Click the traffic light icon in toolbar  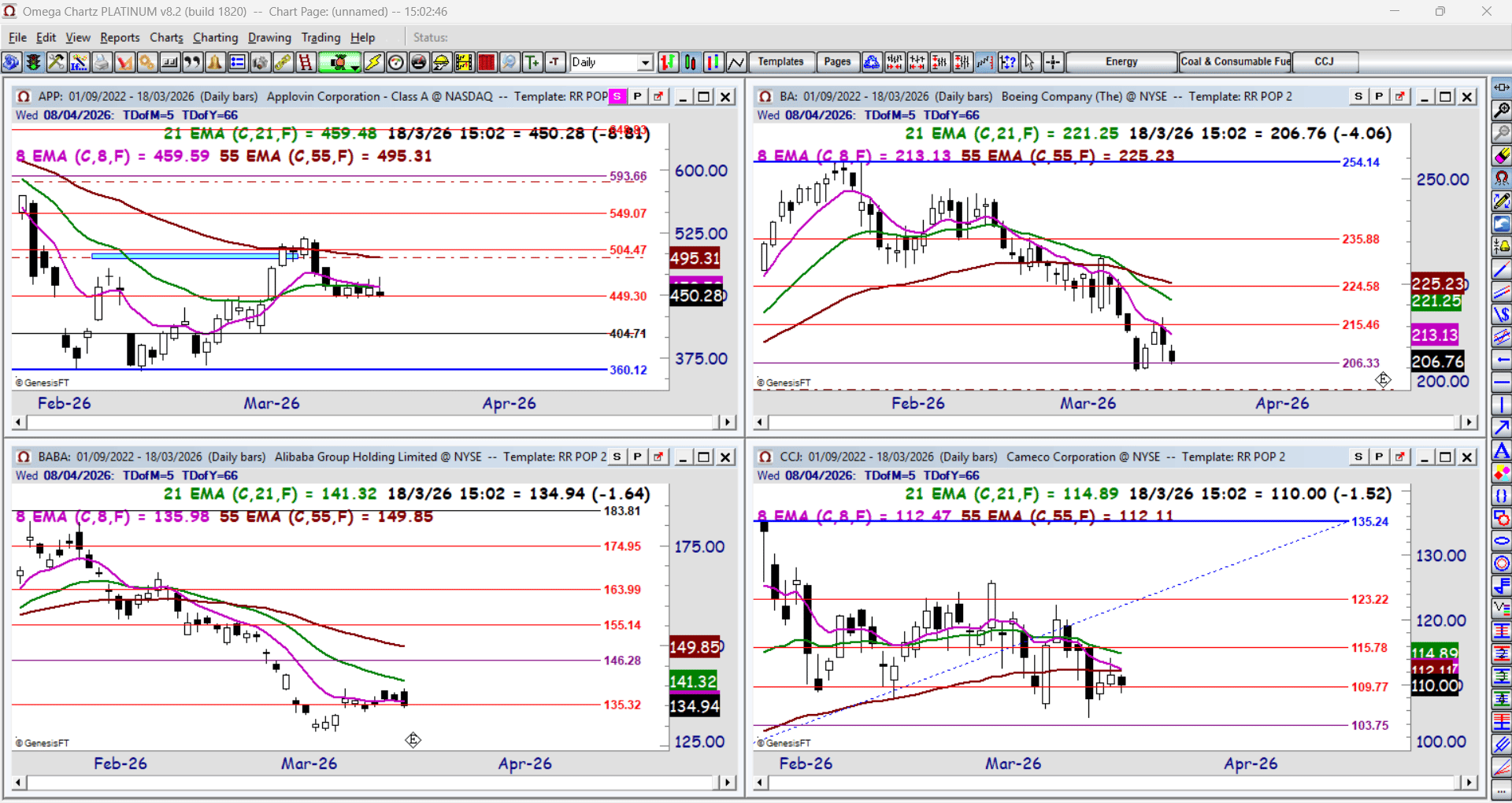point(33,62)
